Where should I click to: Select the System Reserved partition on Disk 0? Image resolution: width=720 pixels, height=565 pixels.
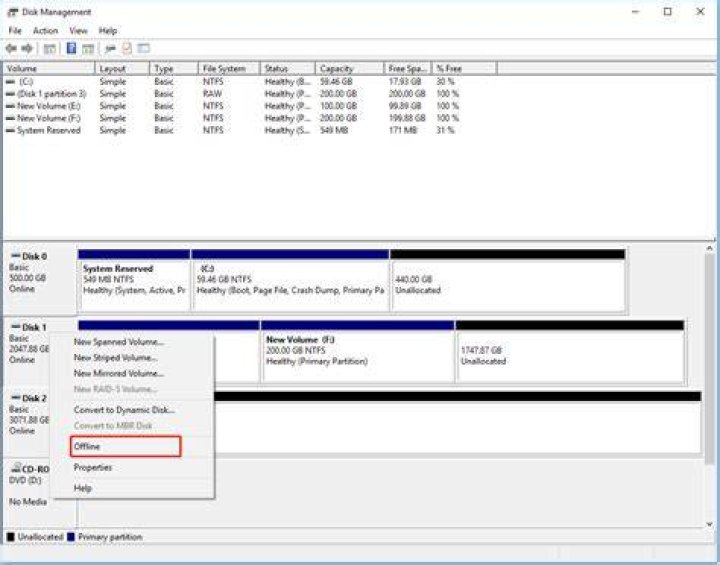[134, 280]
